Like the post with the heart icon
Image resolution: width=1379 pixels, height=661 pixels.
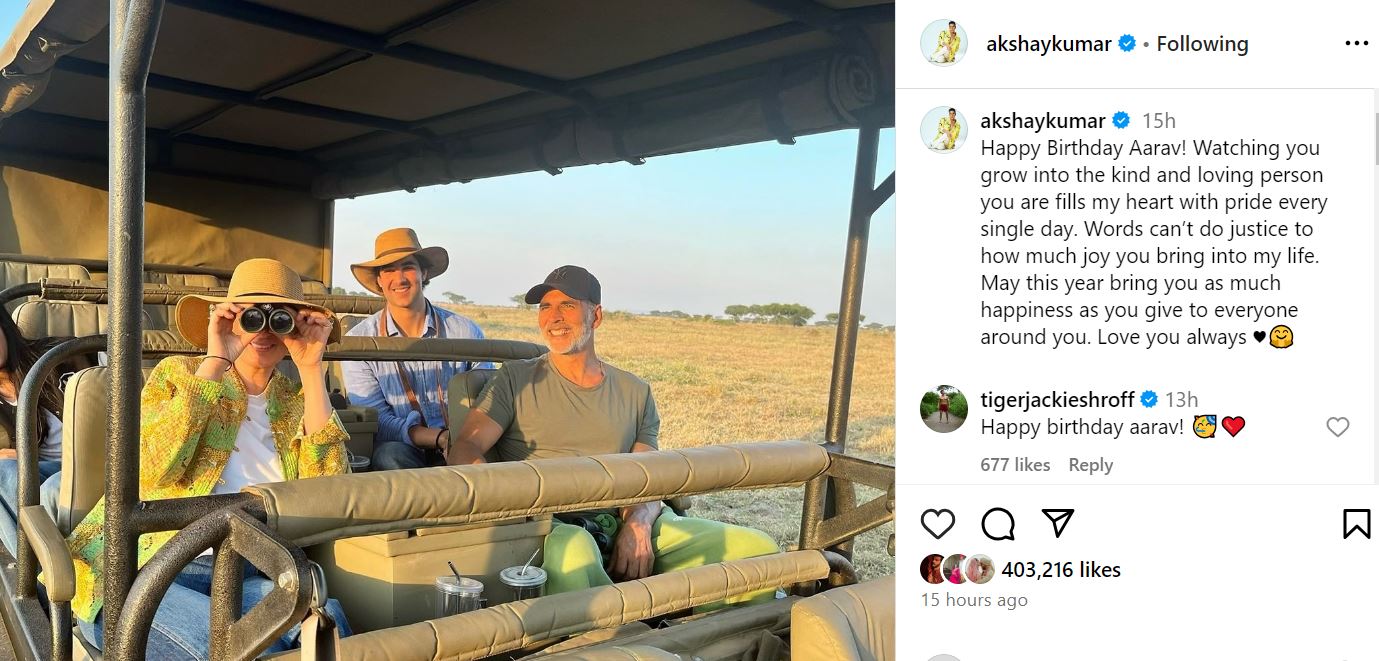[x=937, y=524]
